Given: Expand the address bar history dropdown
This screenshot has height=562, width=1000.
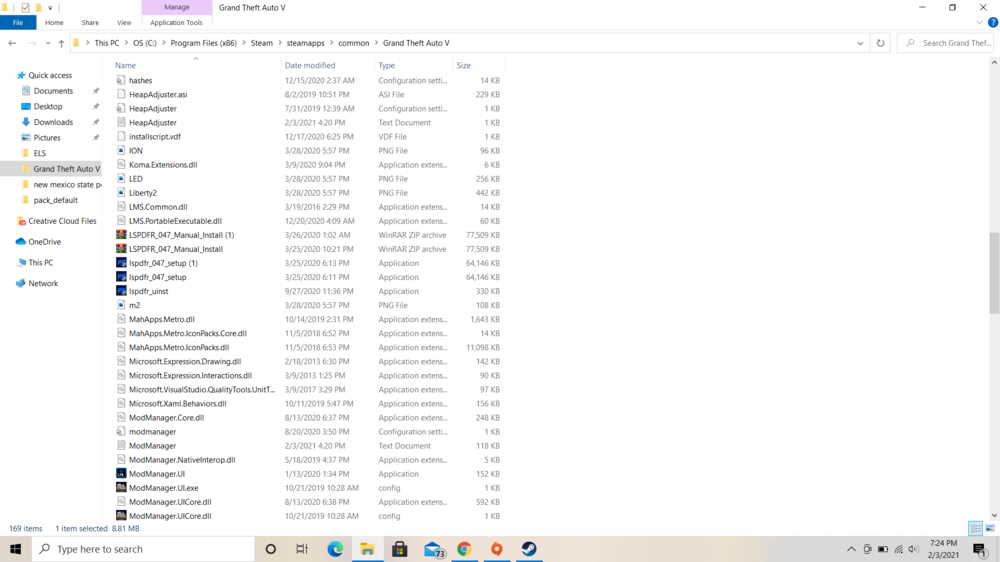Looking at the screenshot, I should click(860, 43).
